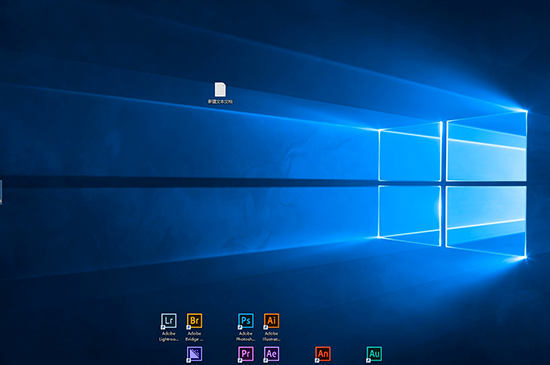
Task: Click the 'Adobe Illustrat...' label text
Action: tap(271, 336)
